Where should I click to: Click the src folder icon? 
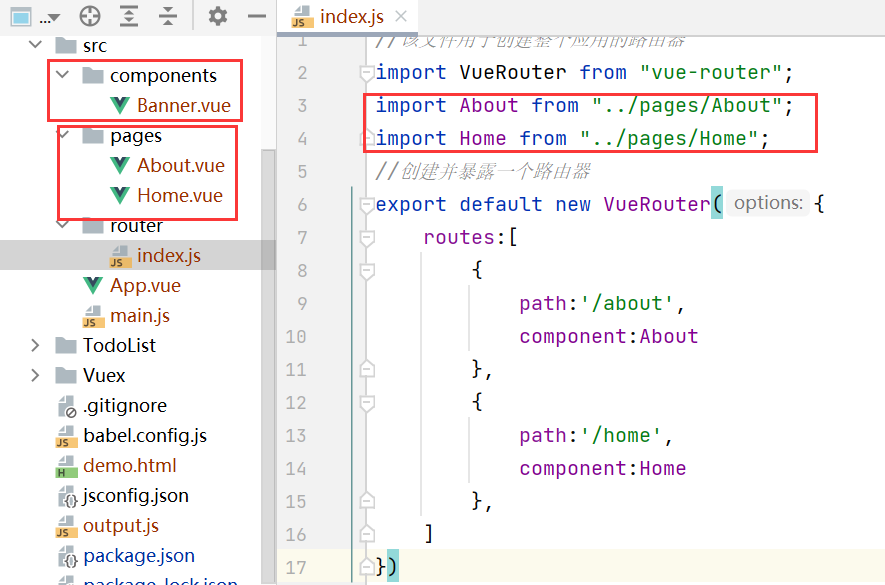point(65,45)
